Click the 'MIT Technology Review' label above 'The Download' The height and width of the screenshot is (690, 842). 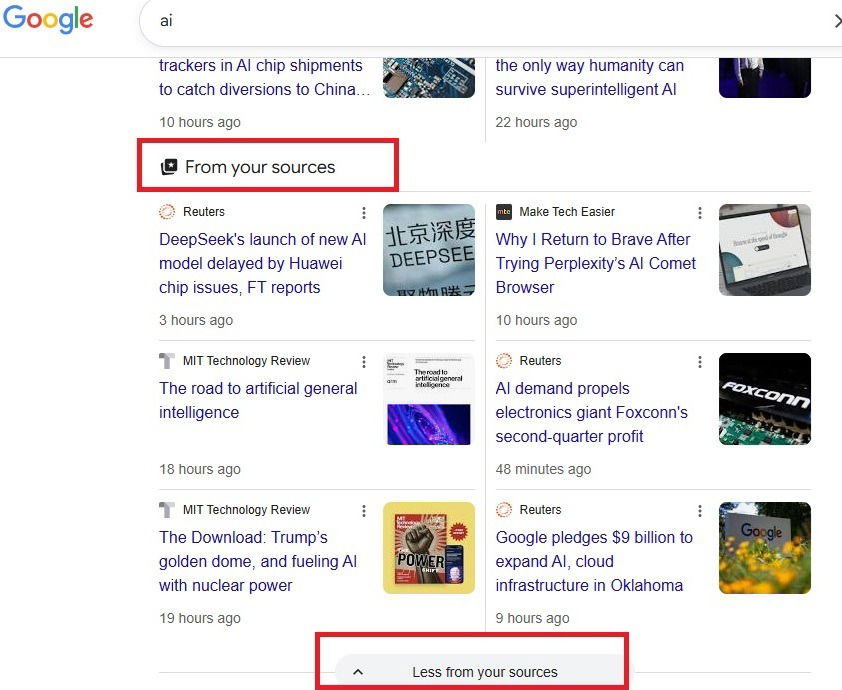point(246,510)
